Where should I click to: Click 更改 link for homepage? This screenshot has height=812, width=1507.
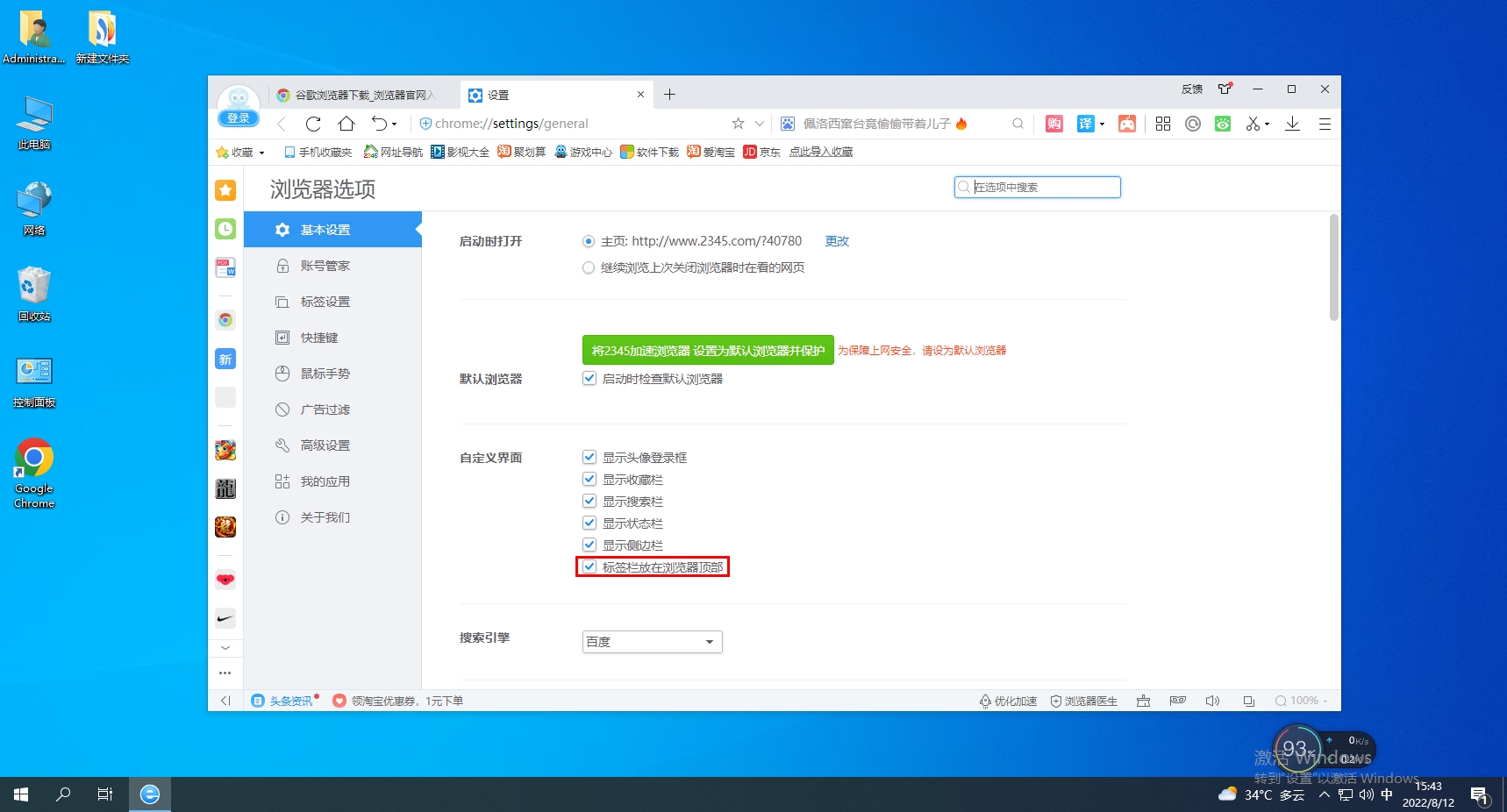click(x=837, y=241)
